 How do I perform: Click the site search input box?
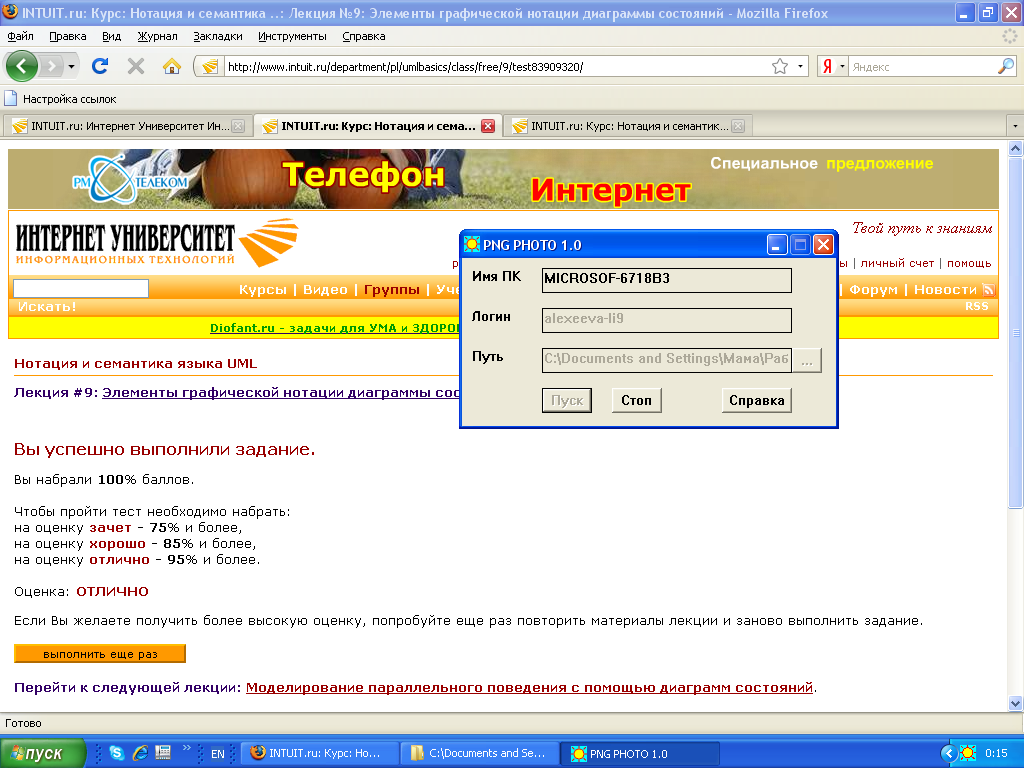(81, 289)
